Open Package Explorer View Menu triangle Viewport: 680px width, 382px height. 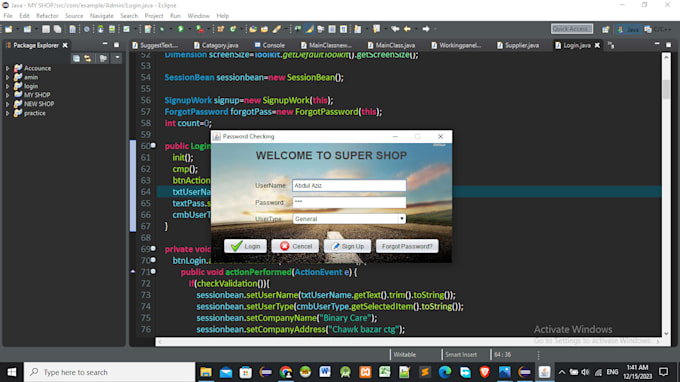(117, 58)
